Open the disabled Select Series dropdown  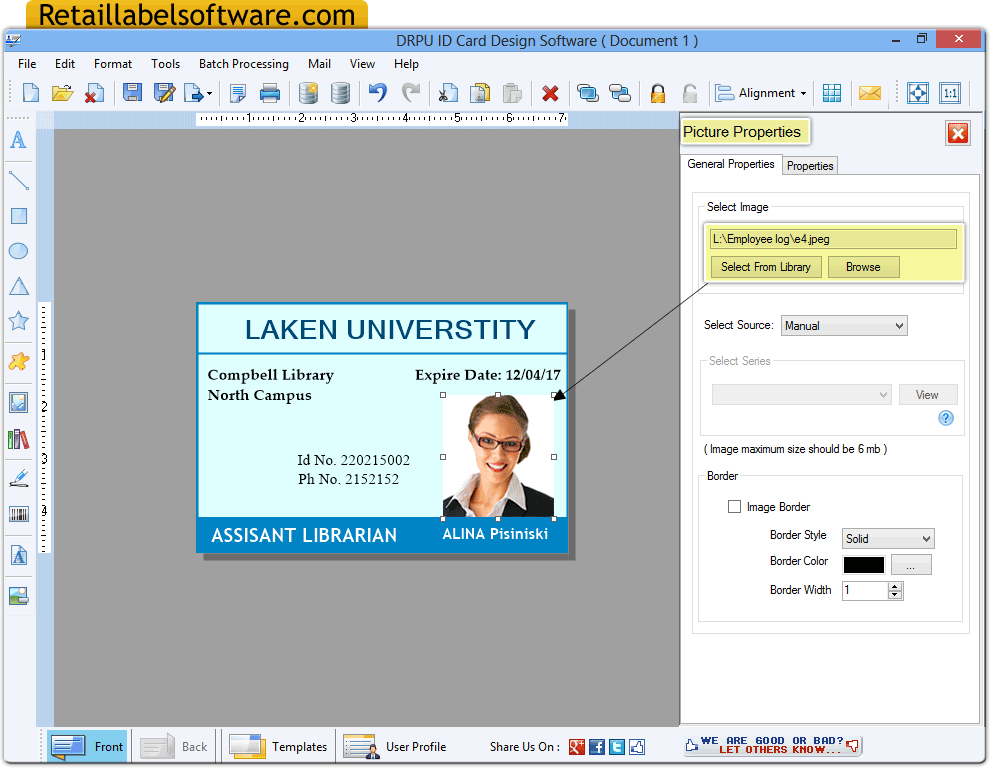801,395
